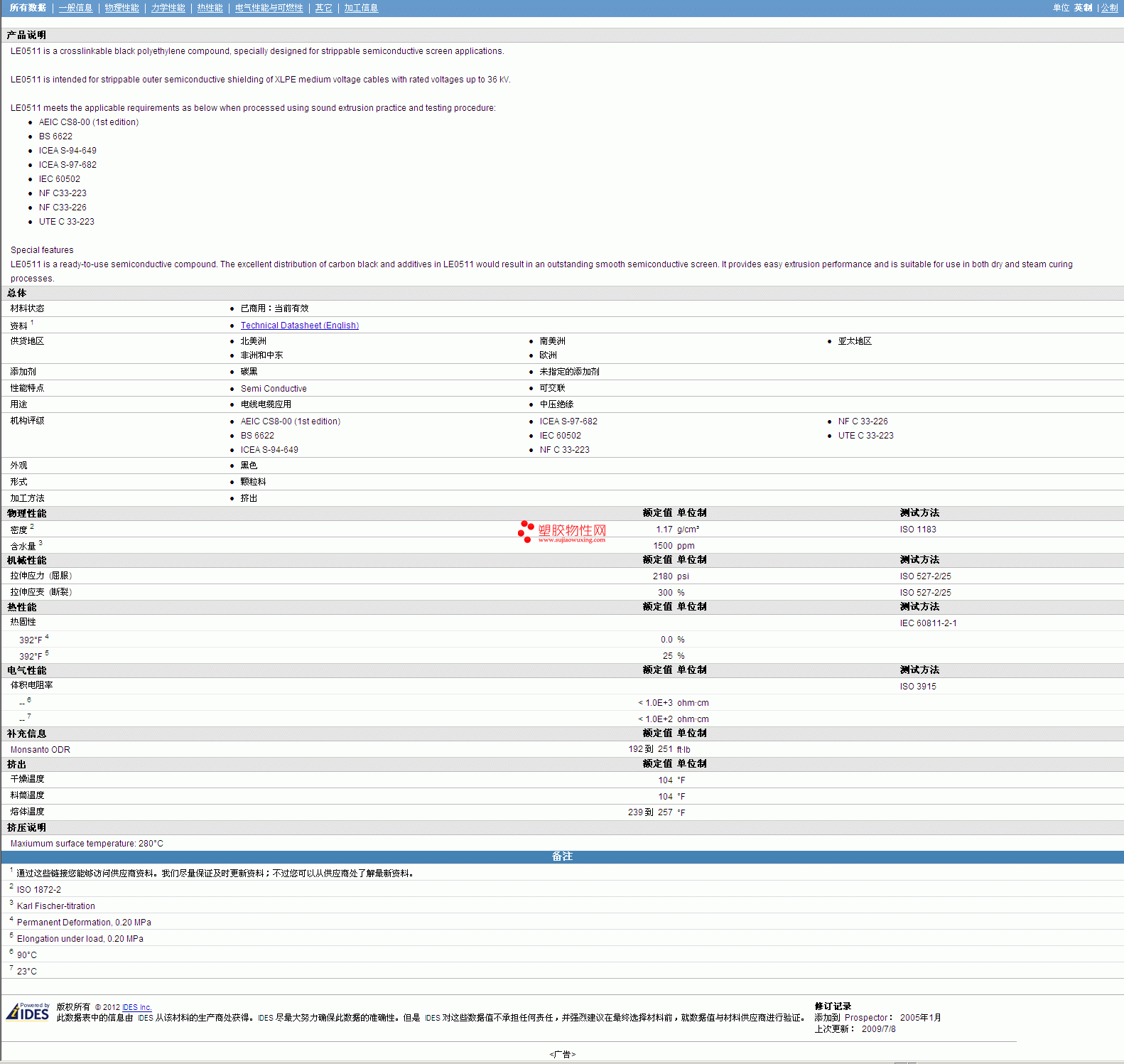Viewport: 1124px width, 1064px height.
Task: Select the IEC 60502 bullet in description
Action: tap(60, 179)
